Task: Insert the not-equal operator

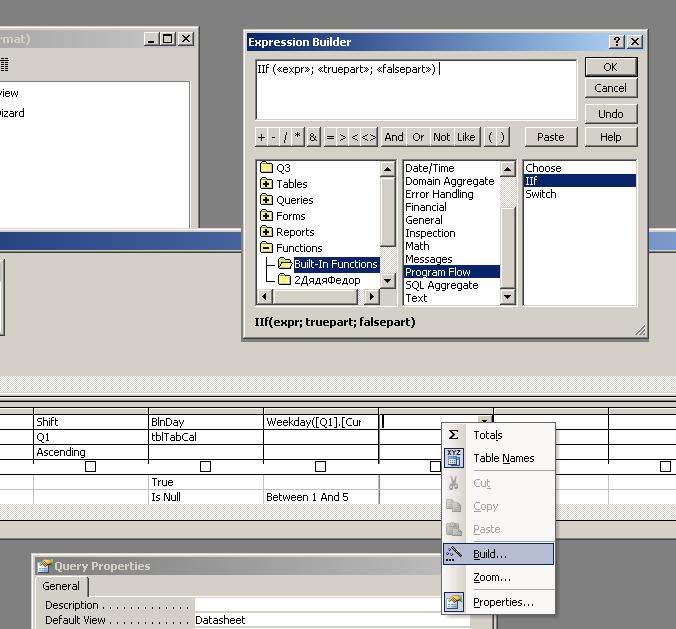Action: 369,137
